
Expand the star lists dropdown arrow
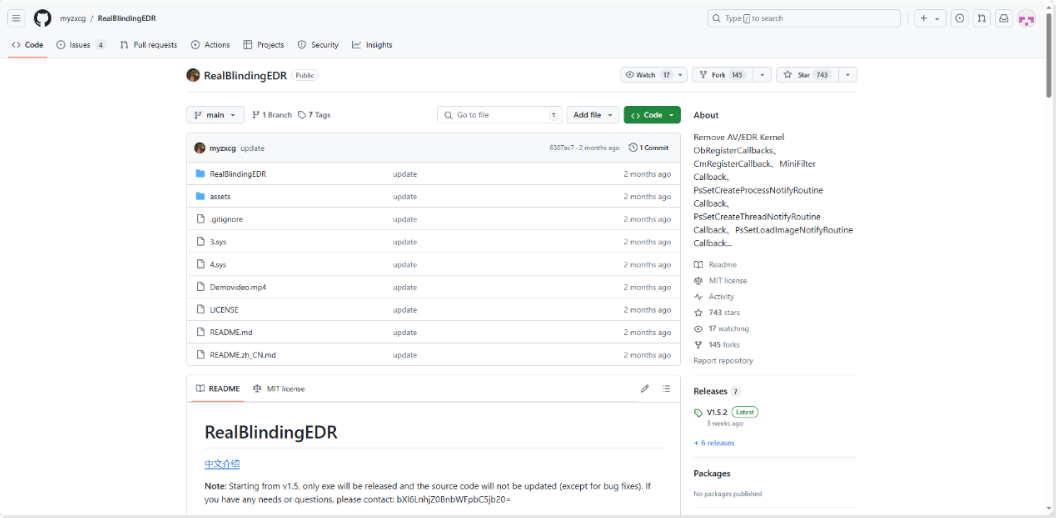848,75
